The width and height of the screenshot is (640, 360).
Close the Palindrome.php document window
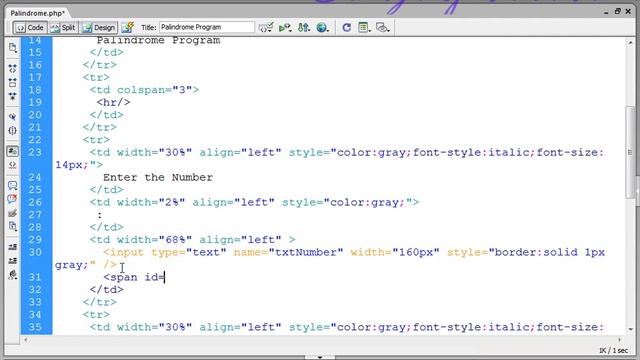point(628,11)
